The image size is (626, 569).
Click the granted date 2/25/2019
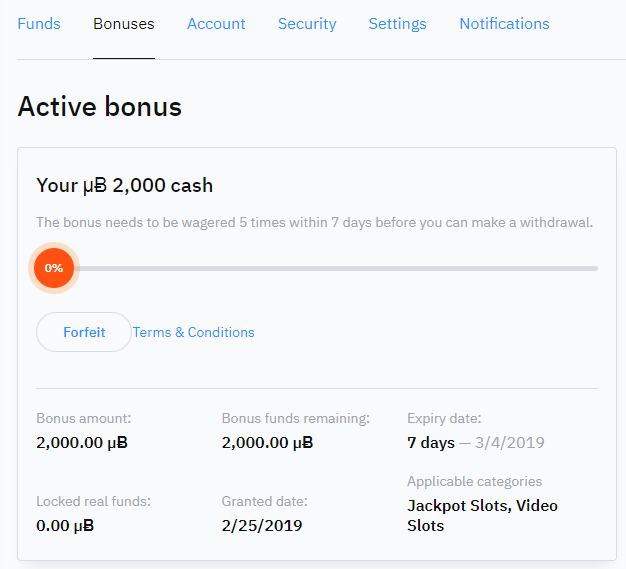tap(261, 525)
